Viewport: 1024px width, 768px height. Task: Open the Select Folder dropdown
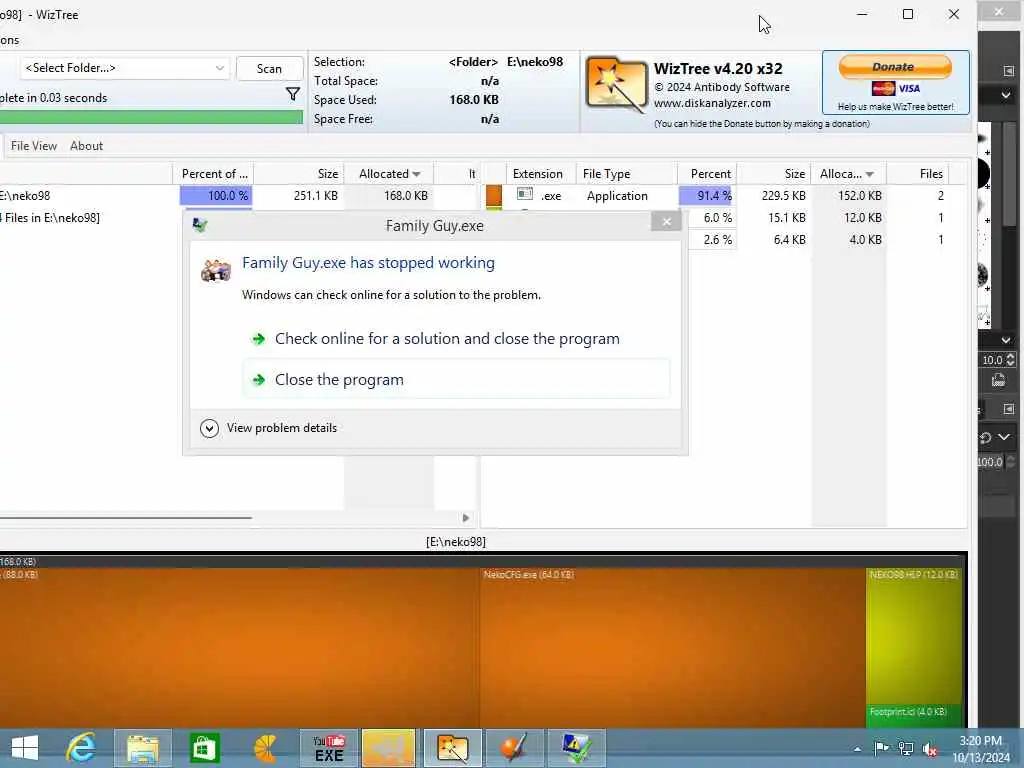tap(125, 68)
